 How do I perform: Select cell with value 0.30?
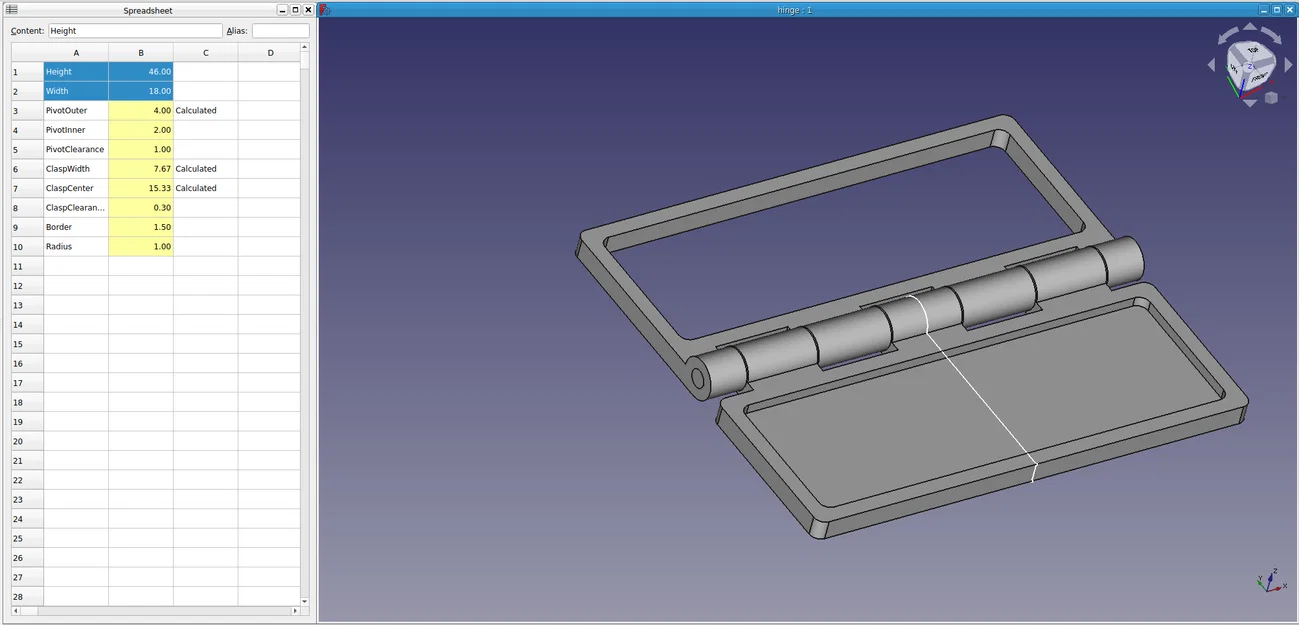pos(141,208)
